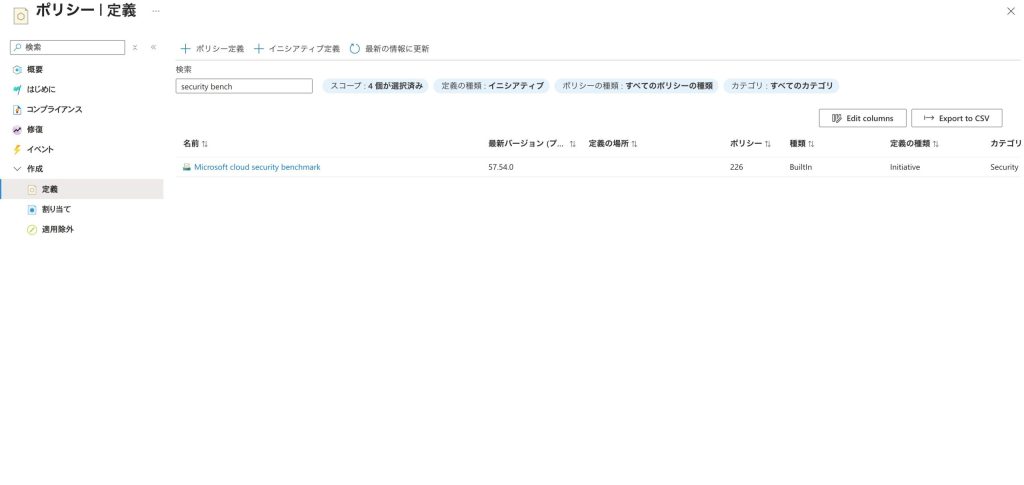
Task: Open the スコープ scope filter
Action: coord(376,86)
